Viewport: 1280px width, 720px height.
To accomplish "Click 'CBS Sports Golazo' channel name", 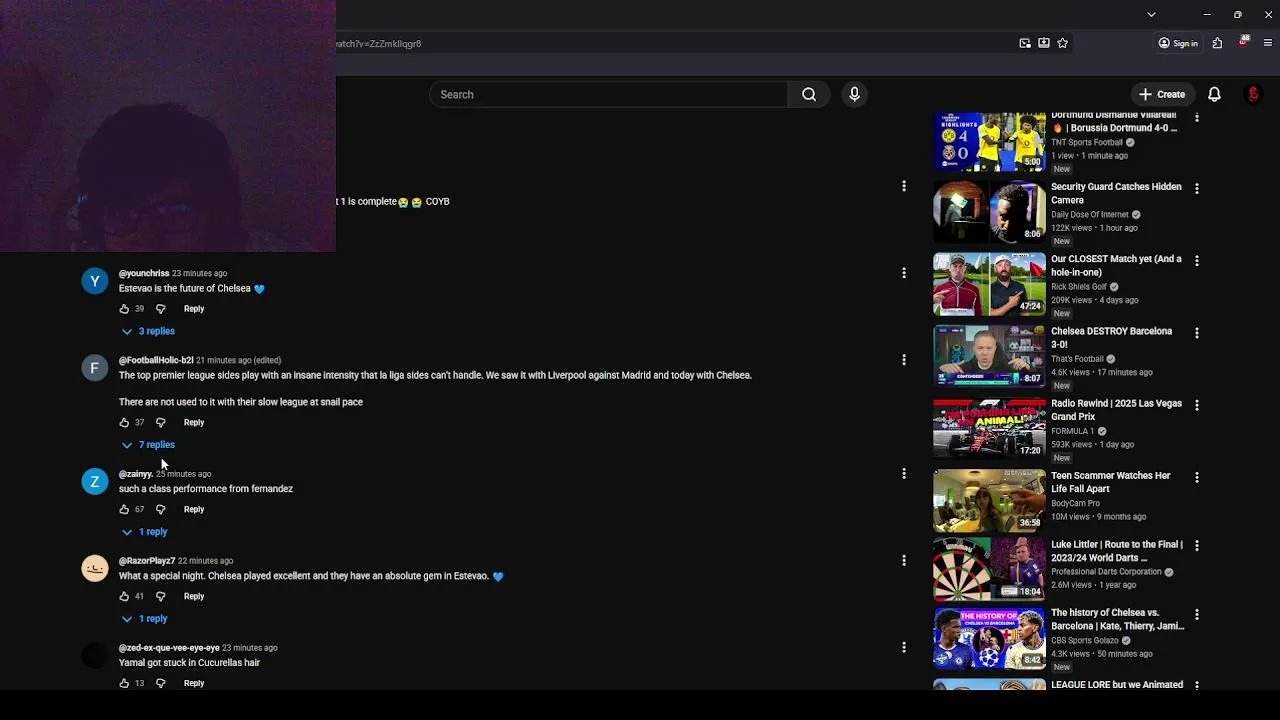I will [1084, 640].
